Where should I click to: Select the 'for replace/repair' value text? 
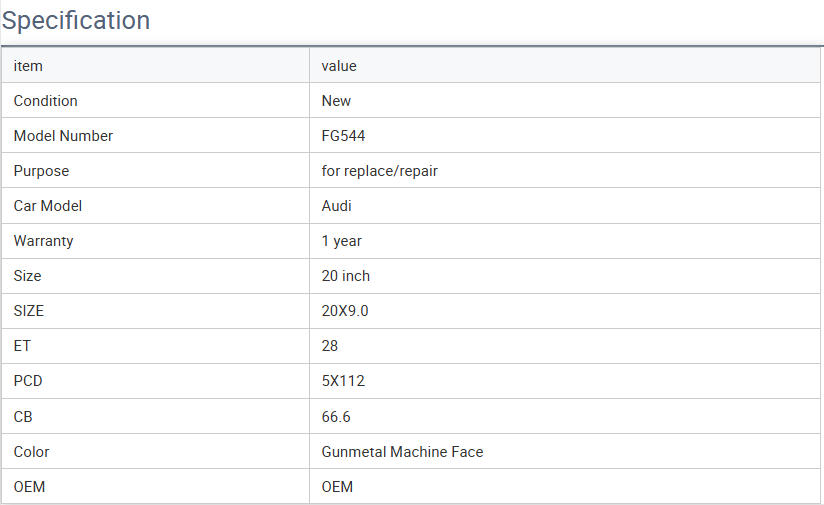coord(379,171)
